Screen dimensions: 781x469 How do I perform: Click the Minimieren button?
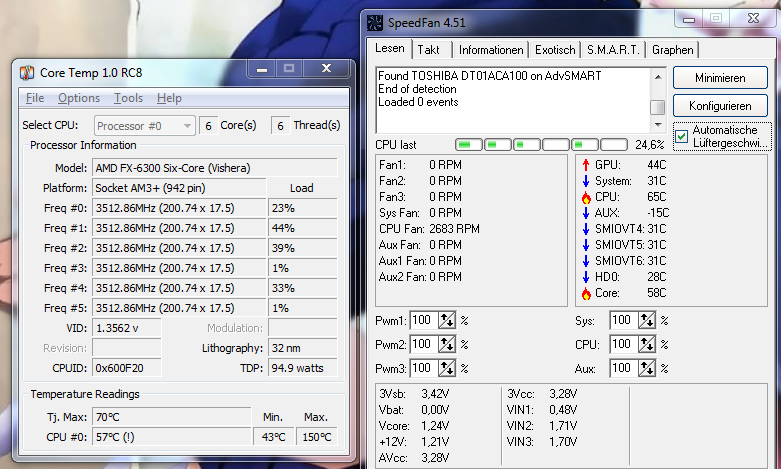pyautogui.click(x=720, y=78)
